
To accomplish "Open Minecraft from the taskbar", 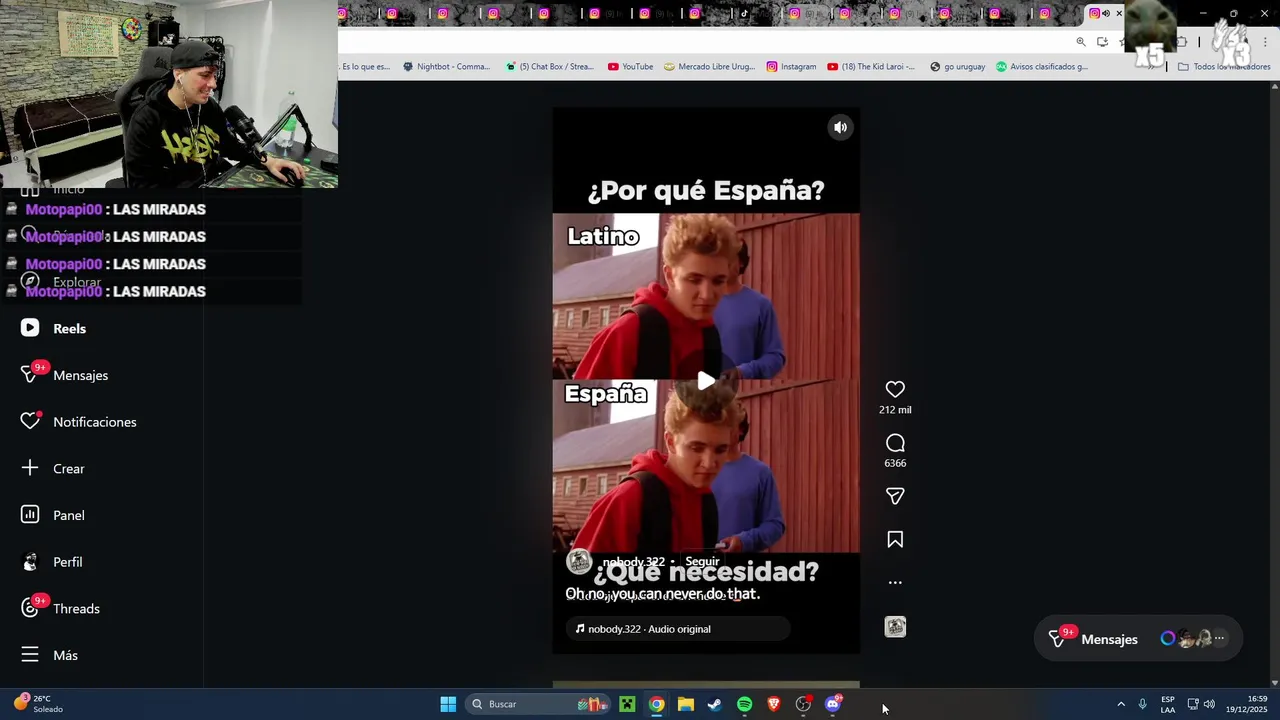I will 627,704.
